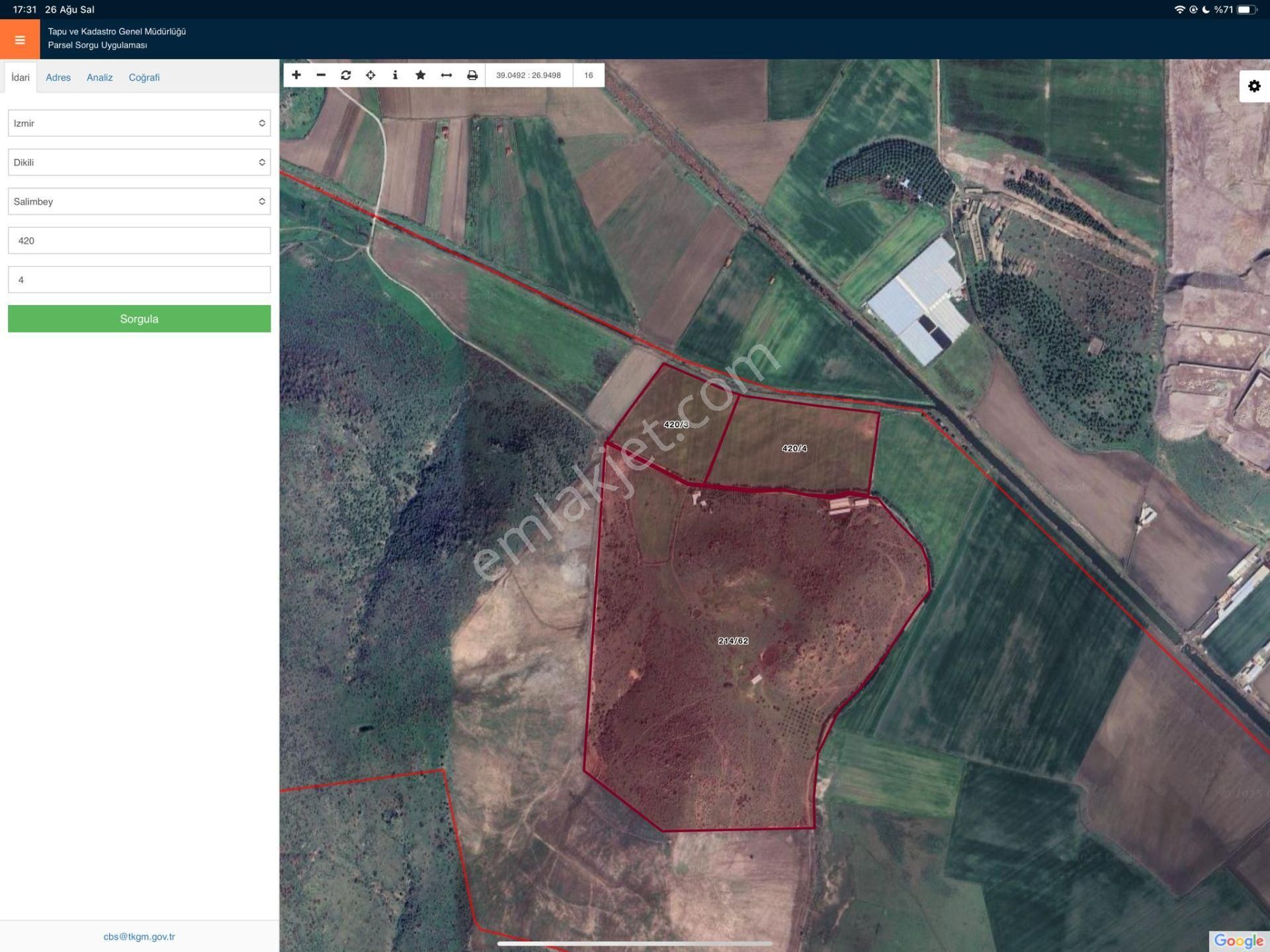This screenshot has height=952, width=1270.
Task: Open the Salimbey neighborhood dropdown
Action: pos(139,201)
